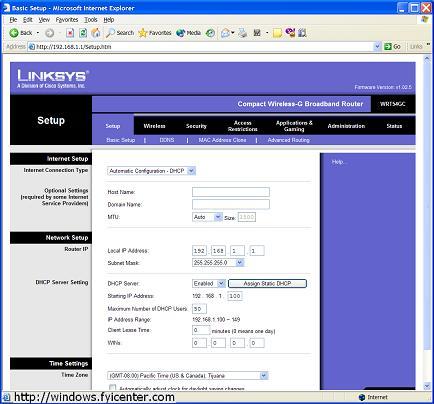The image size is (434, 404).
Task: Click the MAC Address Clone link
Action: [x=222, y=140]
